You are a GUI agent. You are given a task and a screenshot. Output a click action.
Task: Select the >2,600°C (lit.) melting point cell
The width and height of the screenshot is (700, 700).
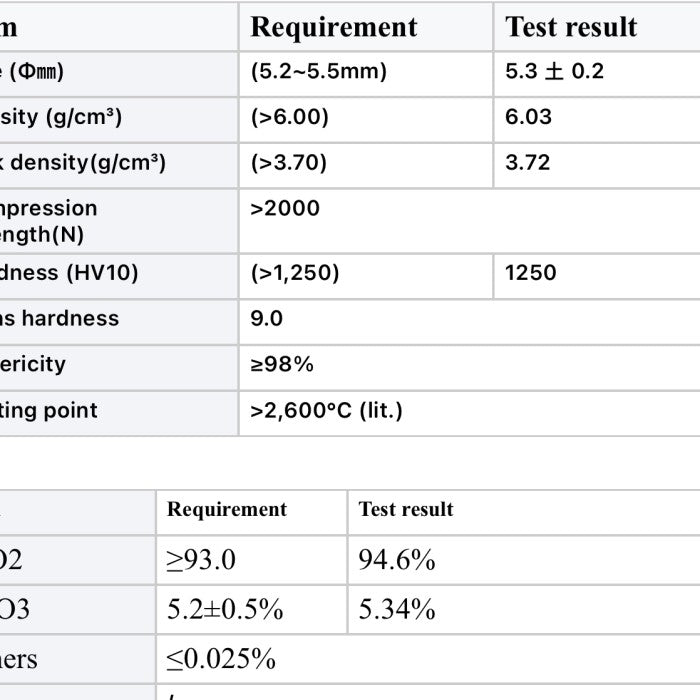pyautogui.click(x=326, y=411)
